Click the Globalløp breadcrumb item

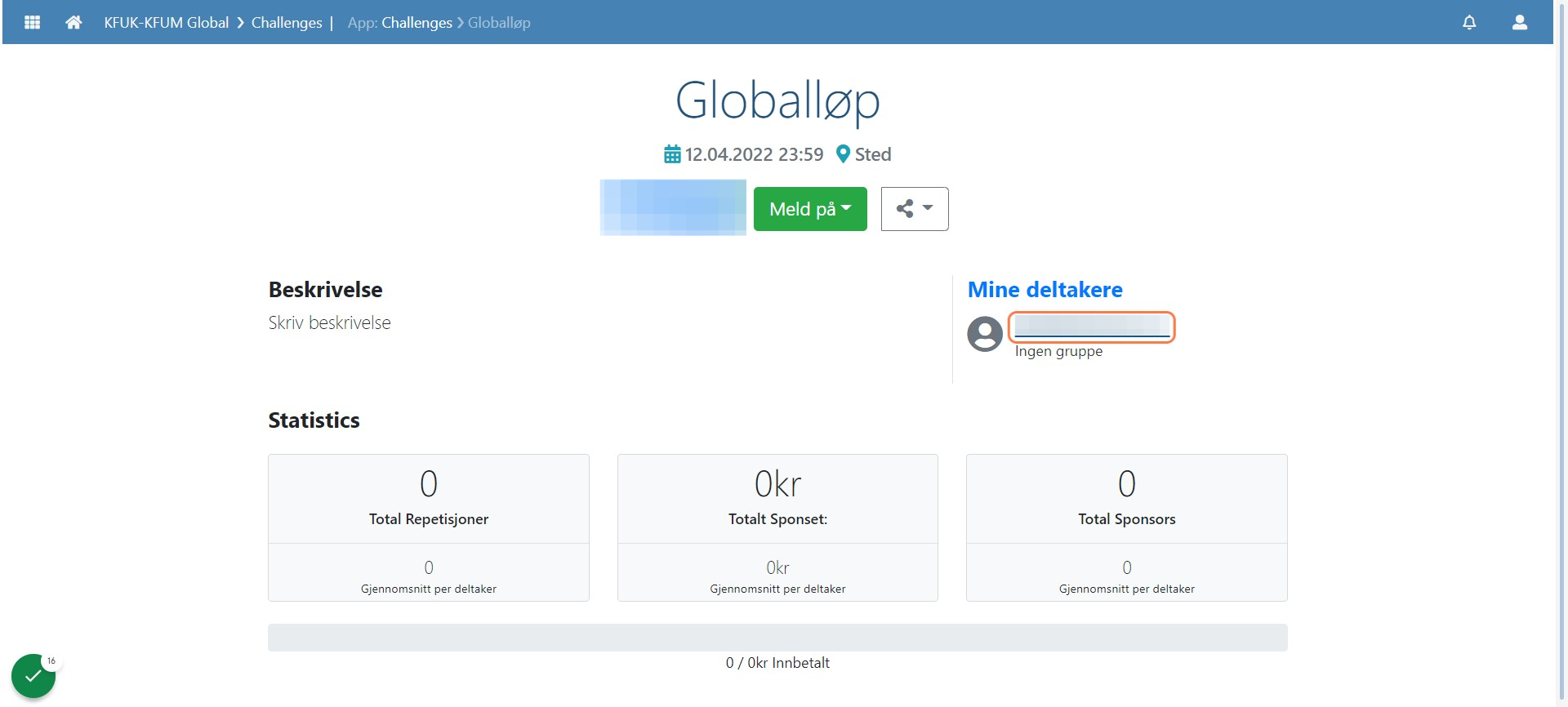499,23
